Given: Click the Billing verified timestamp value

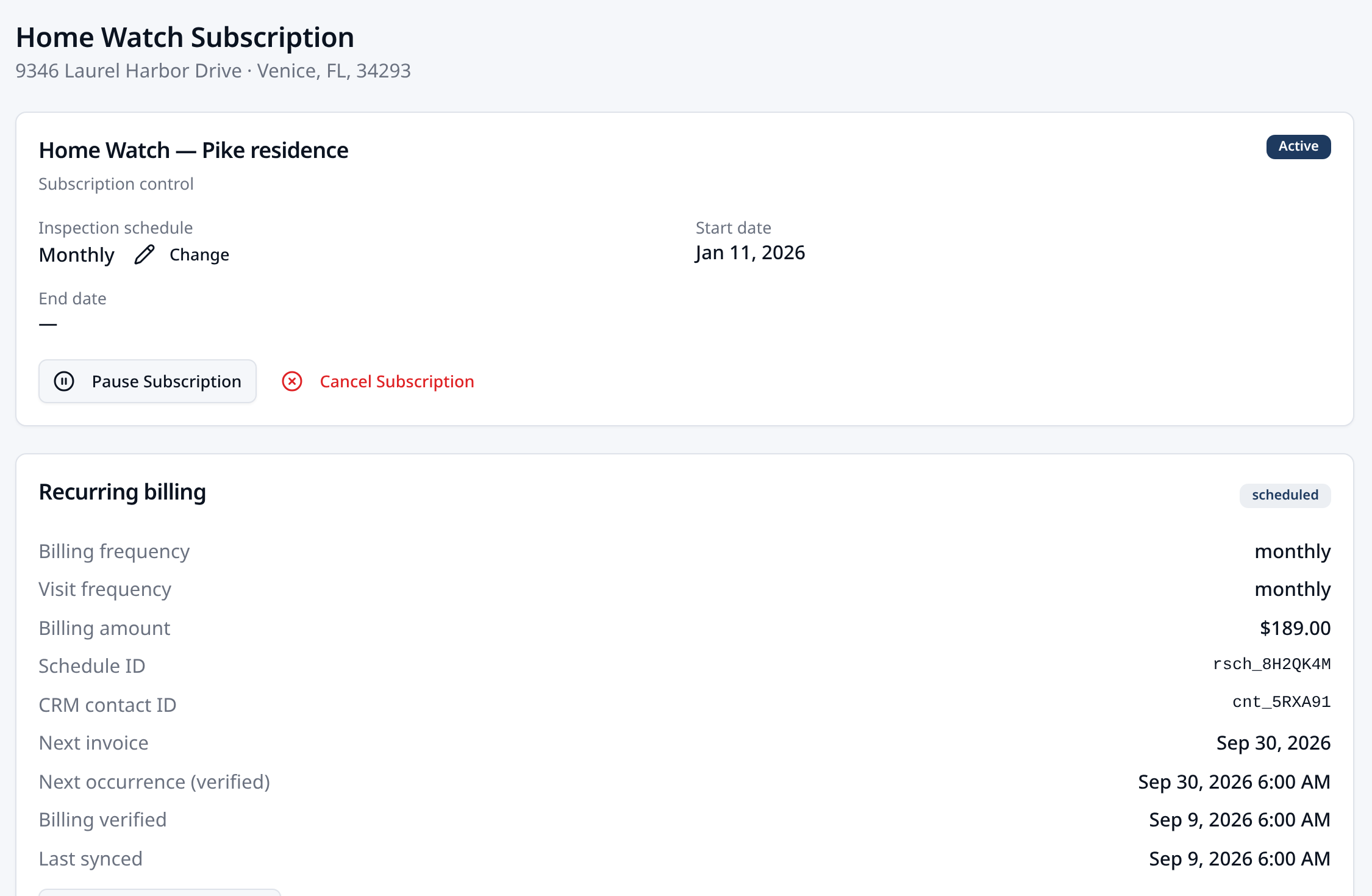Looking at the screenshot, I should click(1240, 819).
